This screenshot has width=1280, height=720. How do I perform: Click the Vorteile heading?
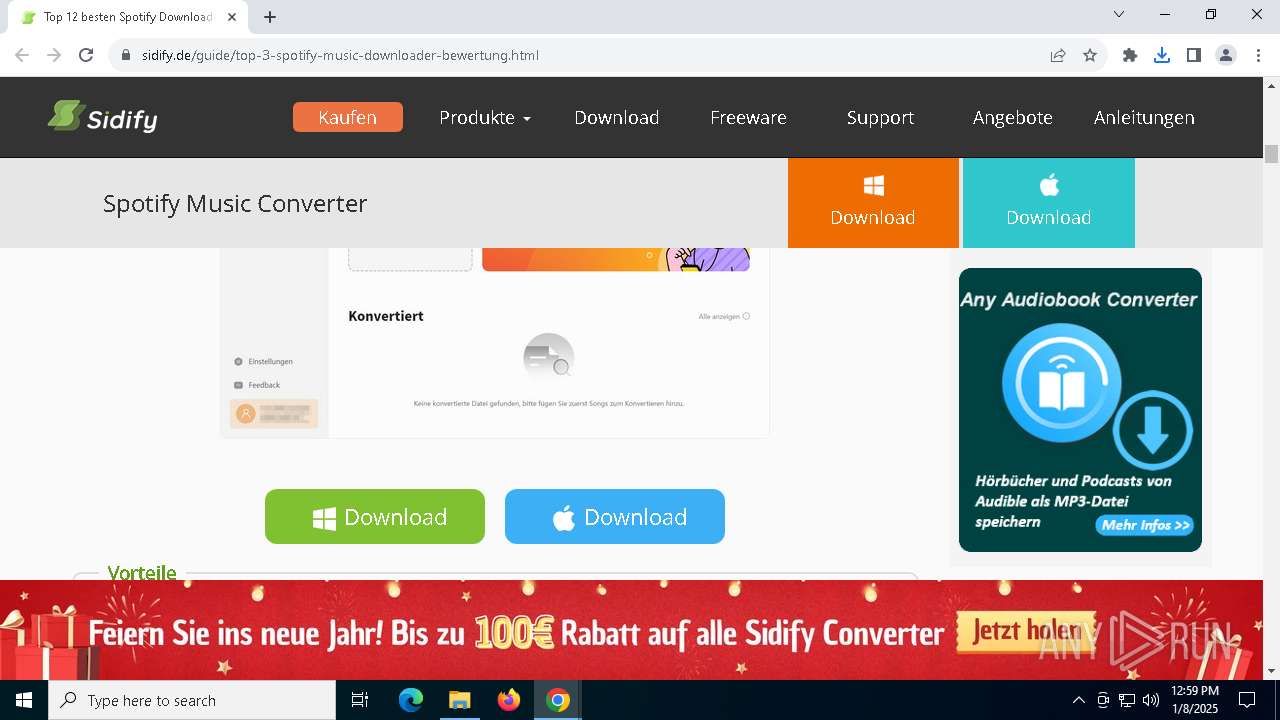click(142, 572)
